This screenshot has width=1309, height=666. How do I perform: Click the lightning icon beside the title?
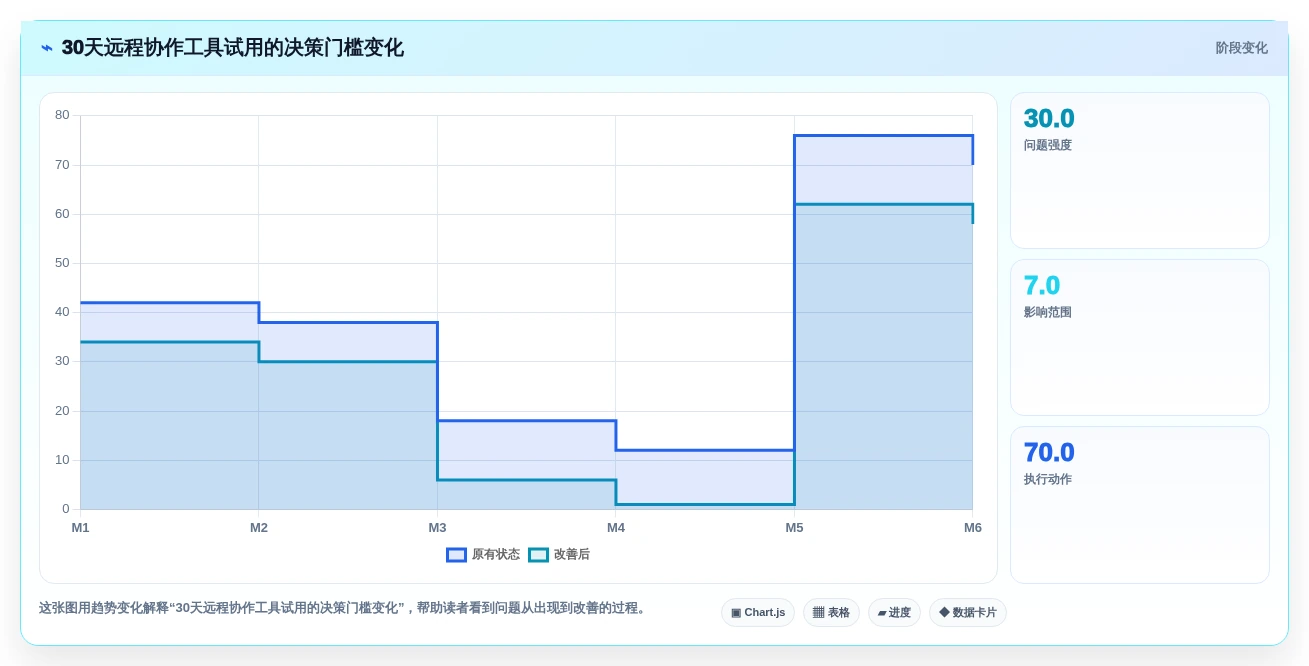[x=47, y=48]
